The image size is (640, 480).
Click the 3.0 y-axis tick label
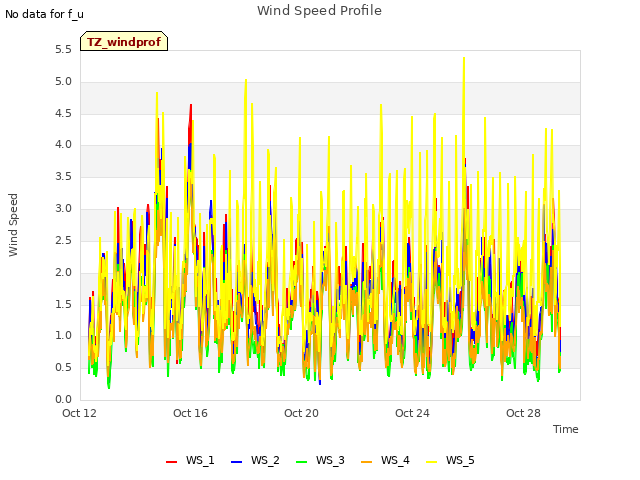pyautogui.click(x=63, y=209)
